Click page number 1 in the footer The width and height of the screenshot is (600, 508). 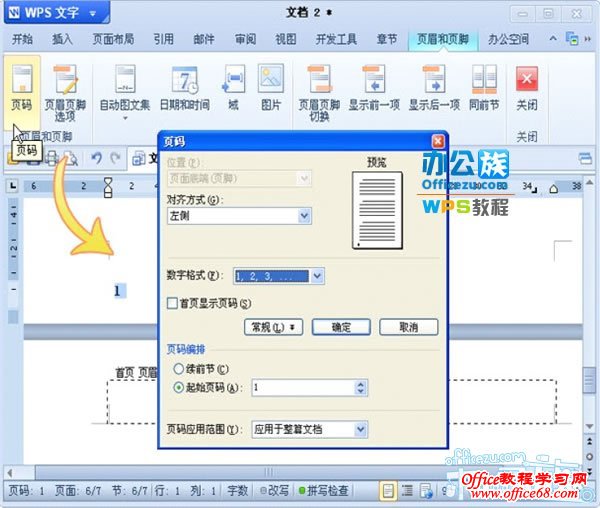click(117, 291)
